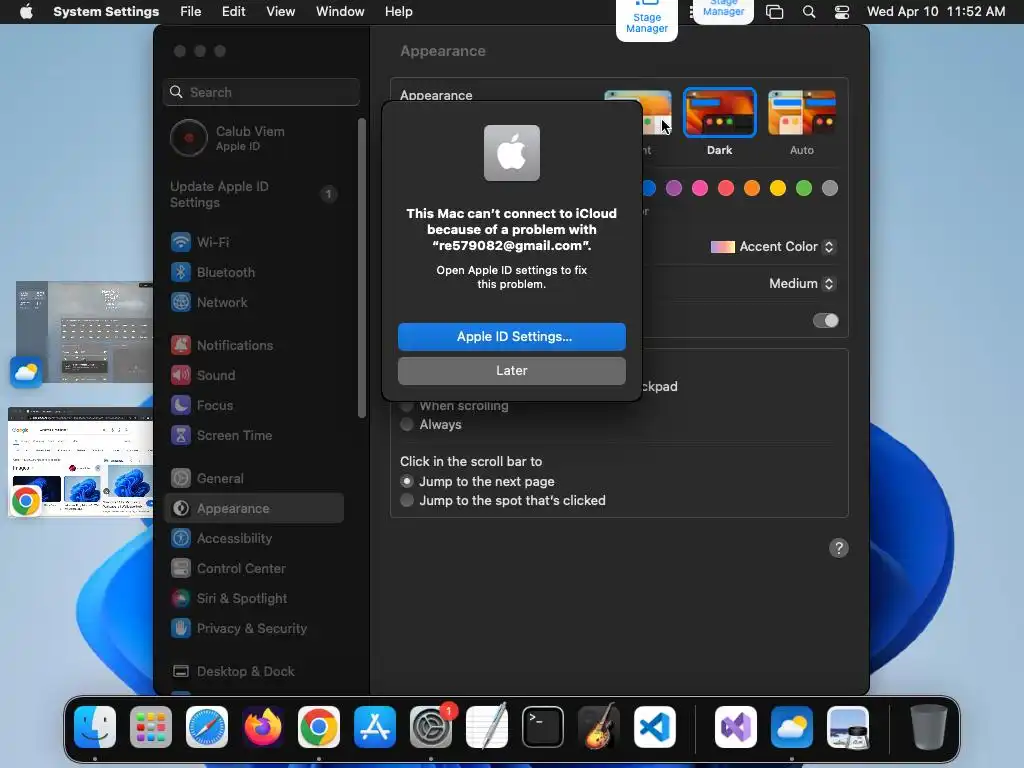Launch Visual Studio Code from Dock

click(655, 727)
